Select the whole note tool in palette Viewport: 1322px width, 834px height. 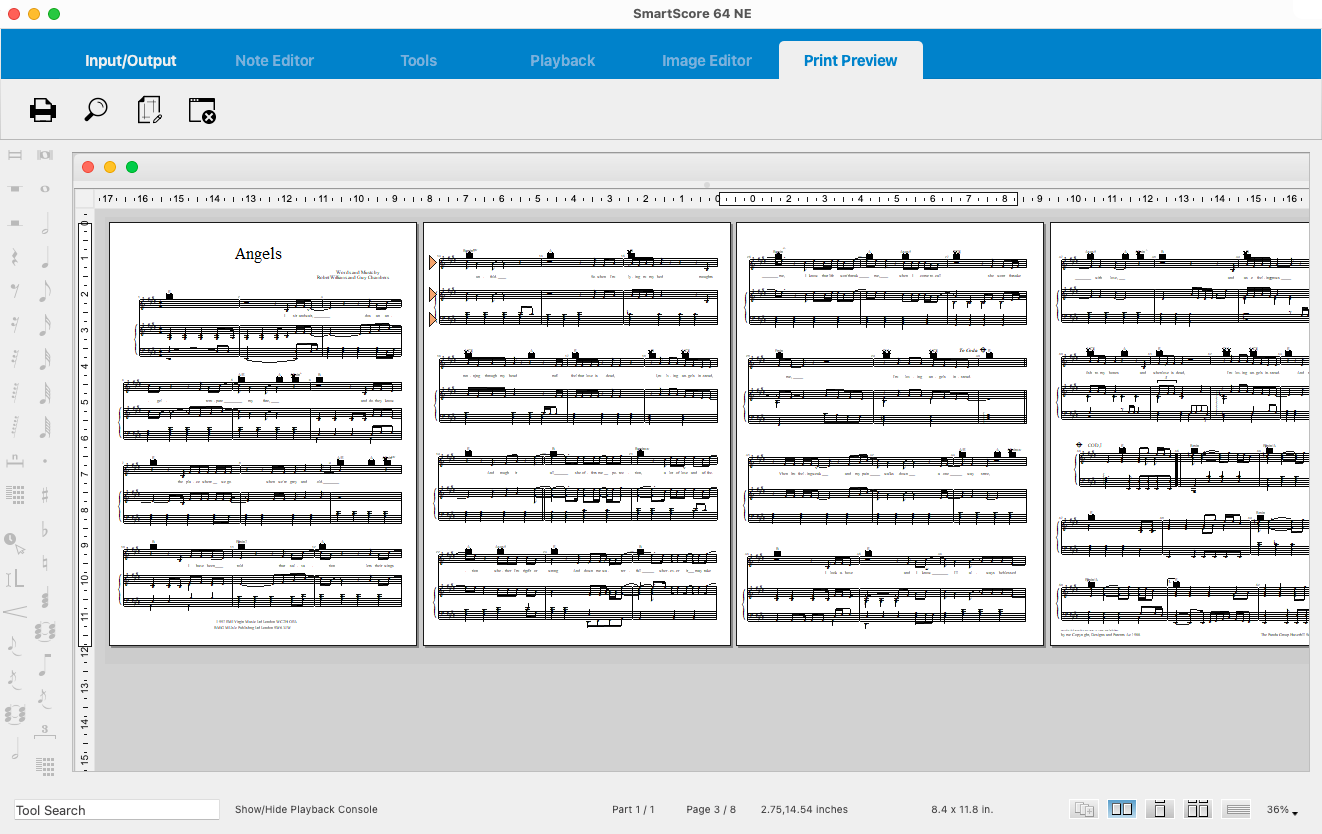point(45,188)
